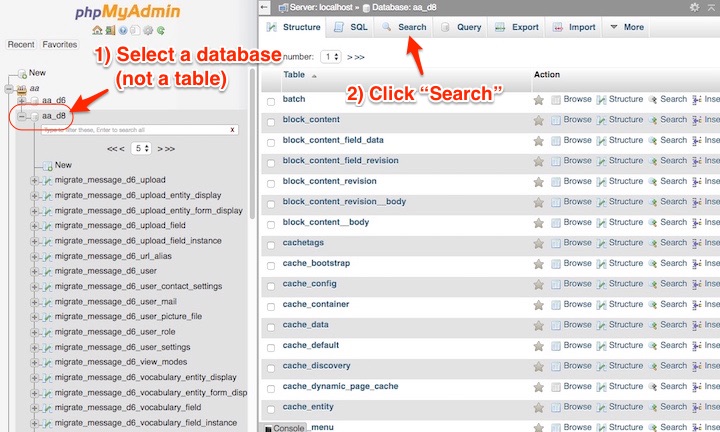
Task: Check the batch table checkbox
Action: [x=271, y=101]
